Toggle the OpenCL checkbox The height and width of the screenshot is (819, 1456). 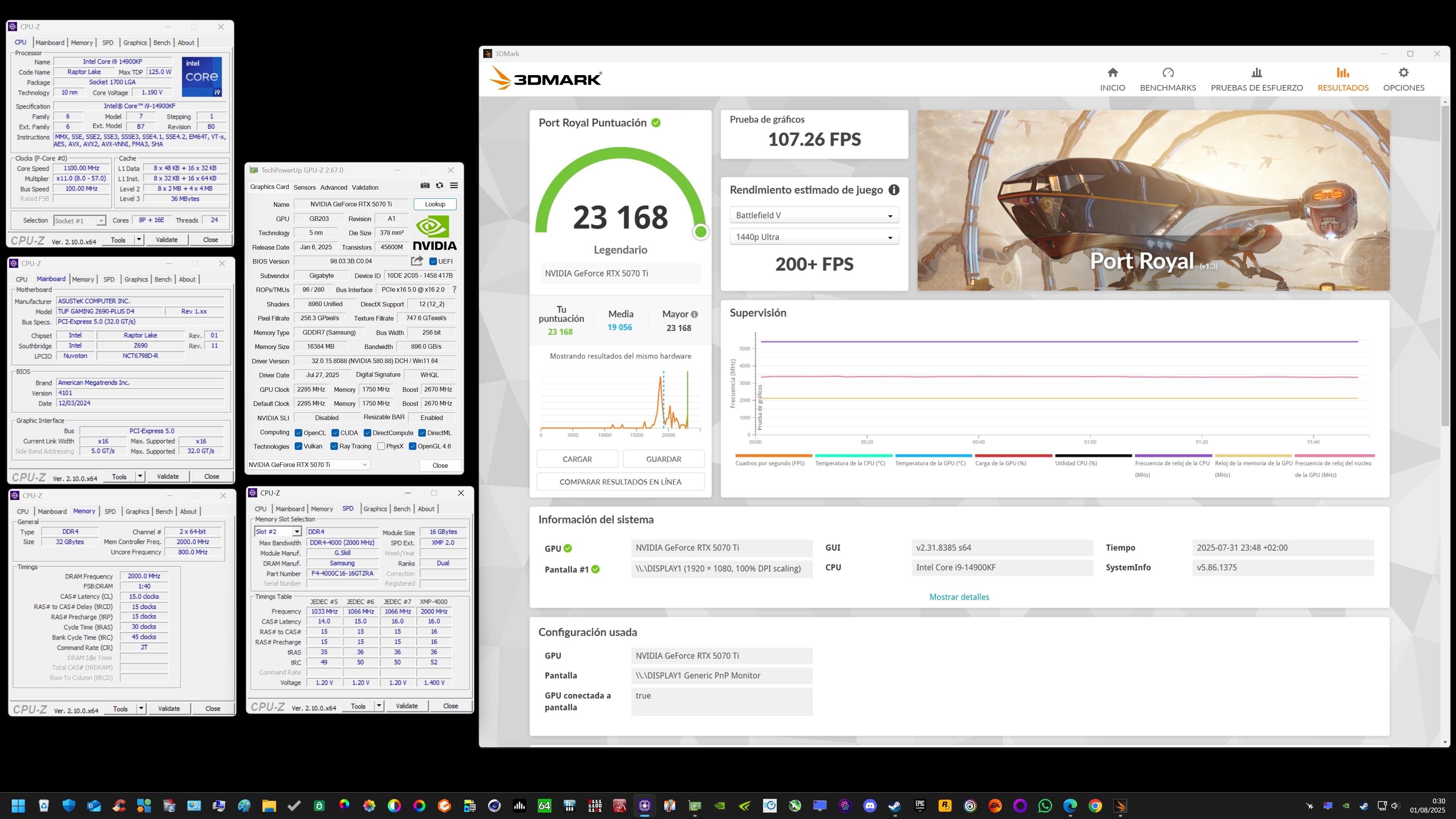point(298,433)
